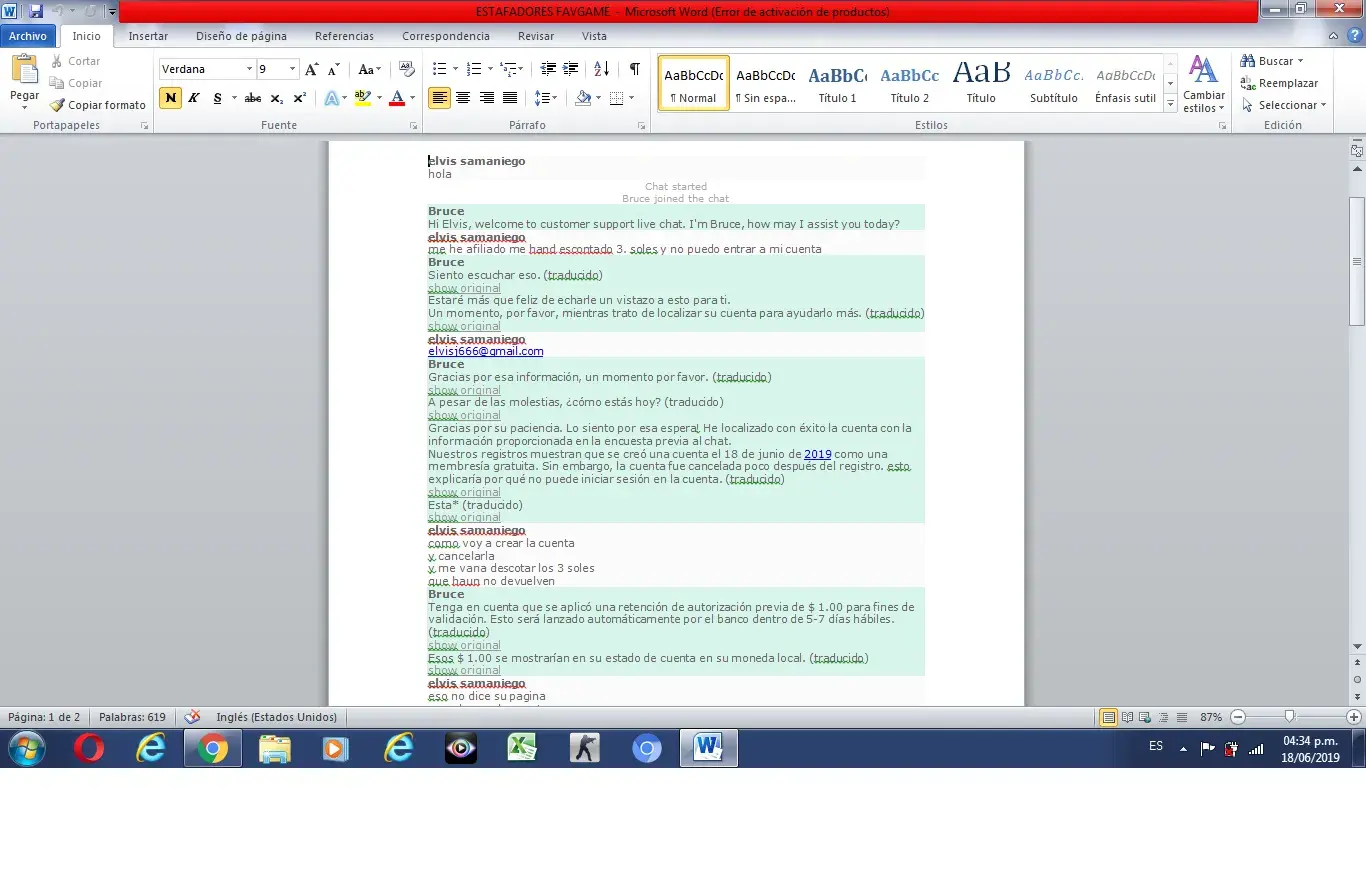Increase paragraph indent
The height and width of the screenshot is (870, 1366).
pos(571,69)
